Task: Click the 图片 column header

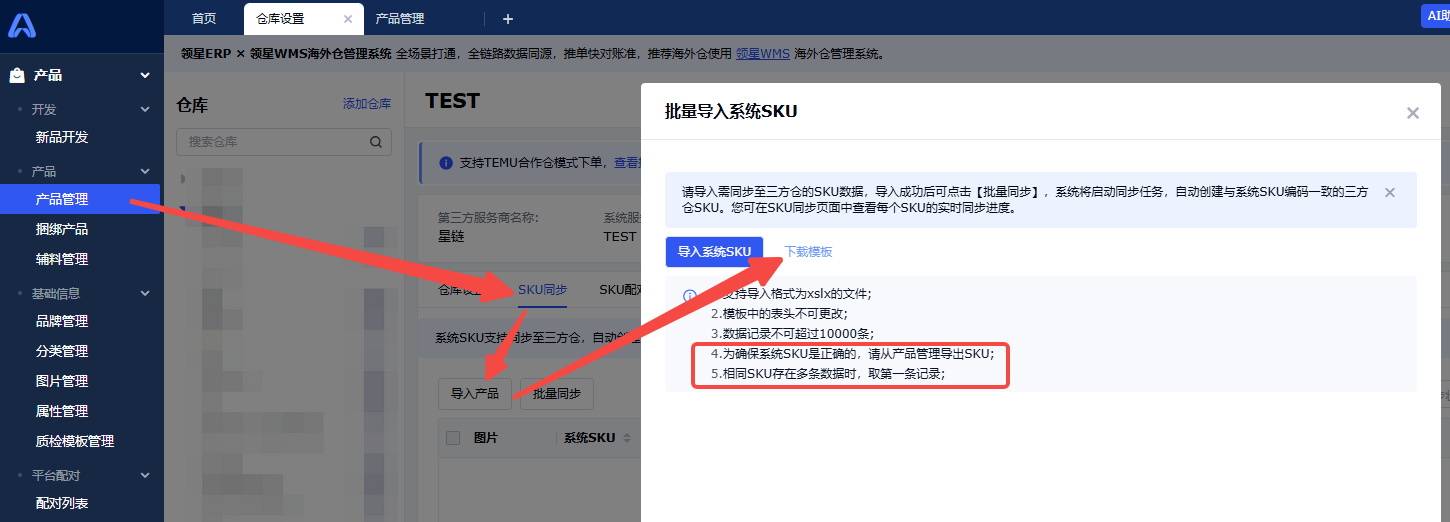Action: point(486,438)
